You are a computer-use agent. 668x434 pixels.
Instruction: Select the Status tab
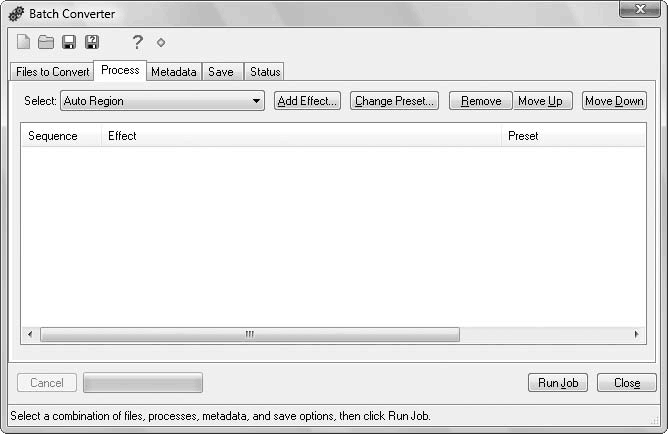pos(265,72)
